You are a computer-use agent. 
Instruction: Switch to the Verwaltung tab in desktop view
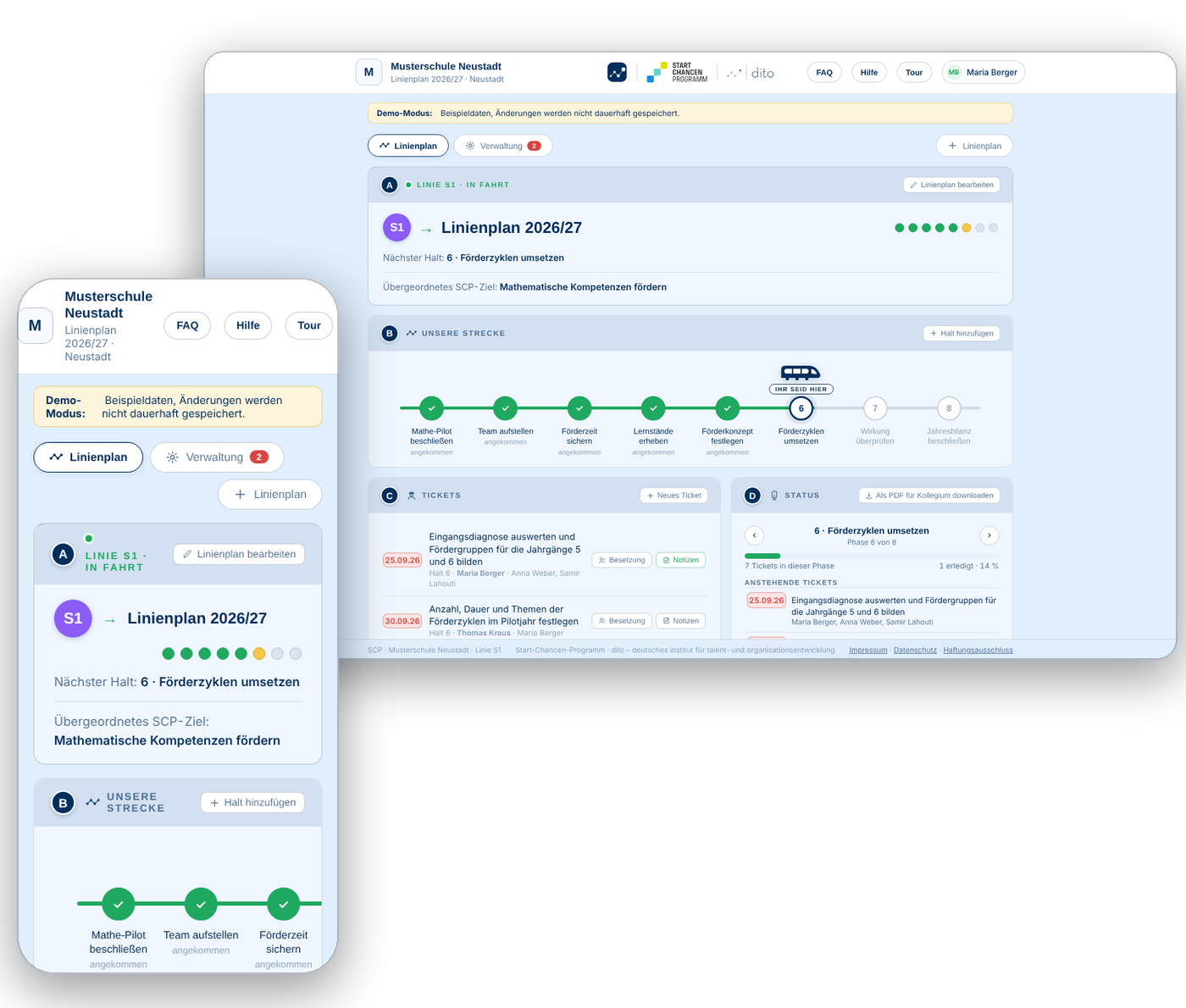tap(503, 146)
